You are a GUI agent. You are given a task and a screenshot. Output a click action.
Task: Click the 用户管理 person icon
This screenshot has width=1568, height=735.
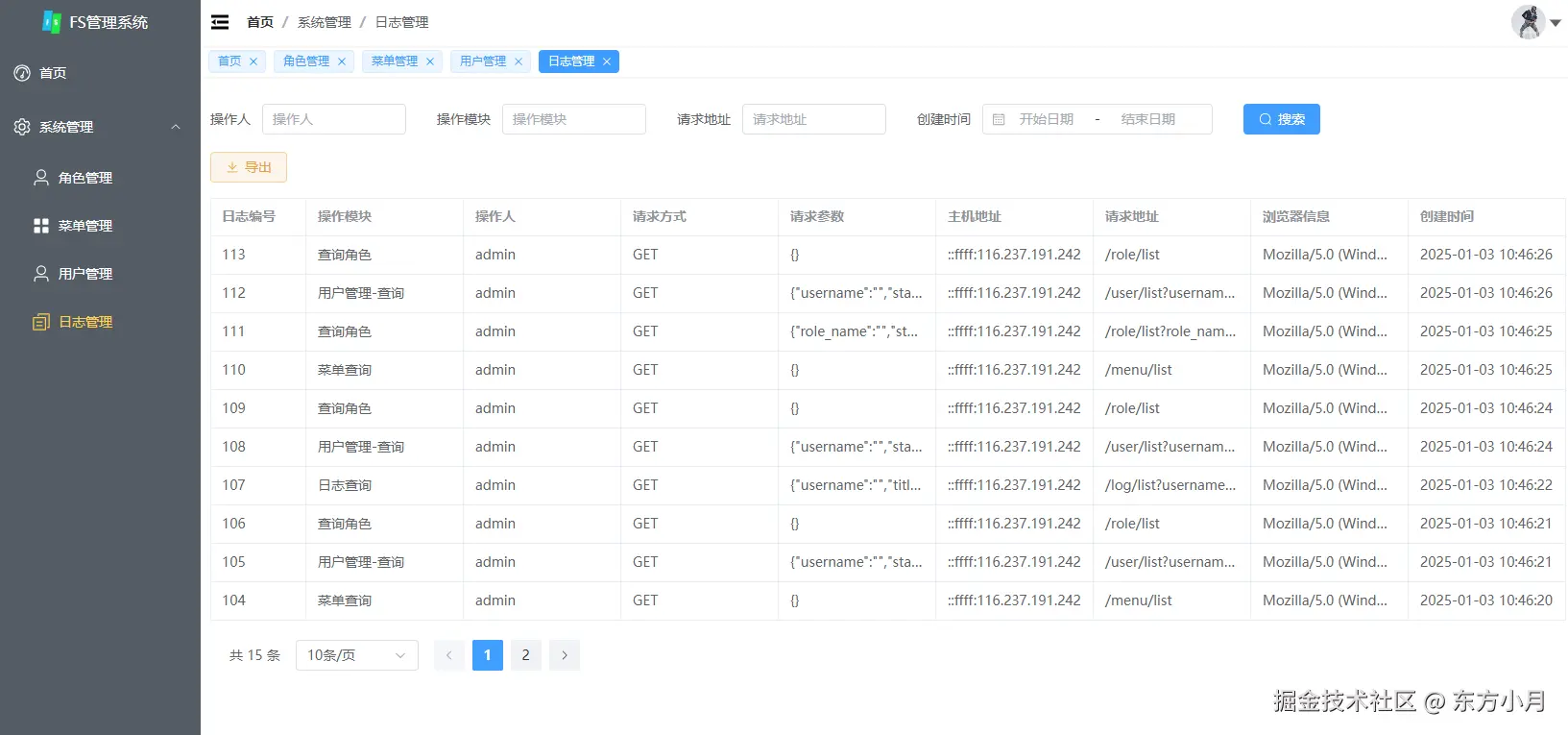point(41,274)
